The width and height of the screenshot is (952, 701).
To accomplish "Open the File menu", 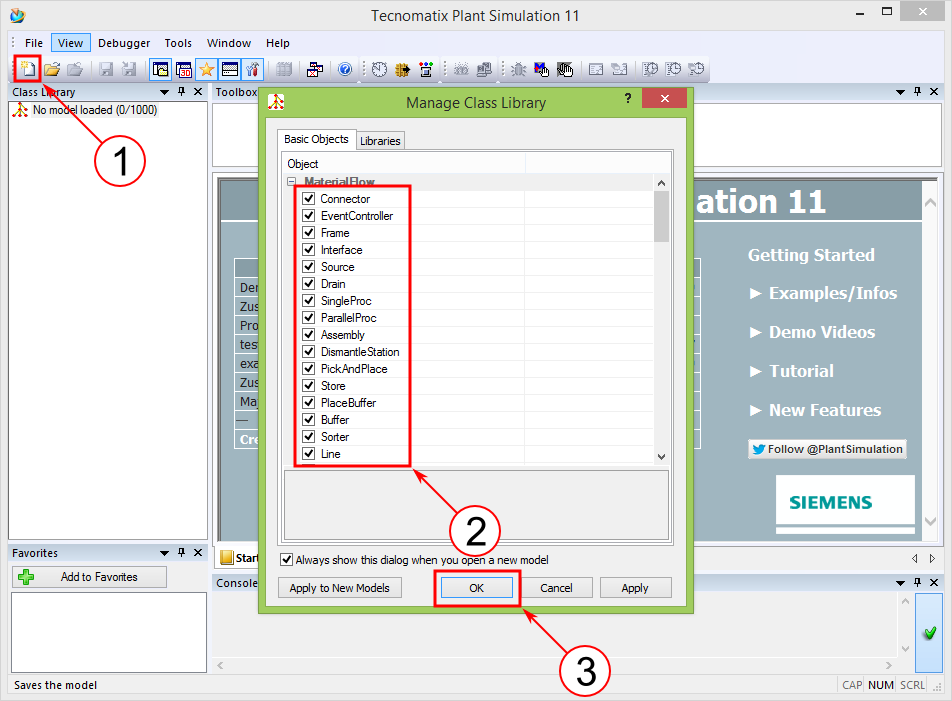I will pyautogui.click(x=33, y=43).
